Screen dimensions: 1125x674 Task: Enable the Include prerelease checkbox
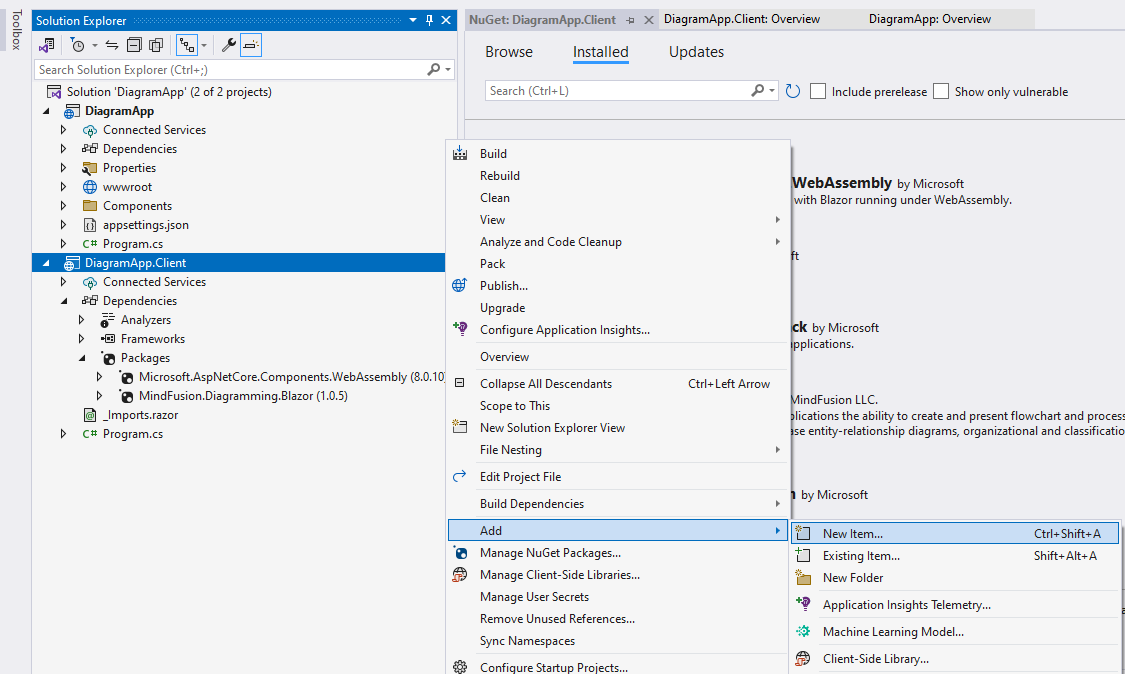(818, 91)
